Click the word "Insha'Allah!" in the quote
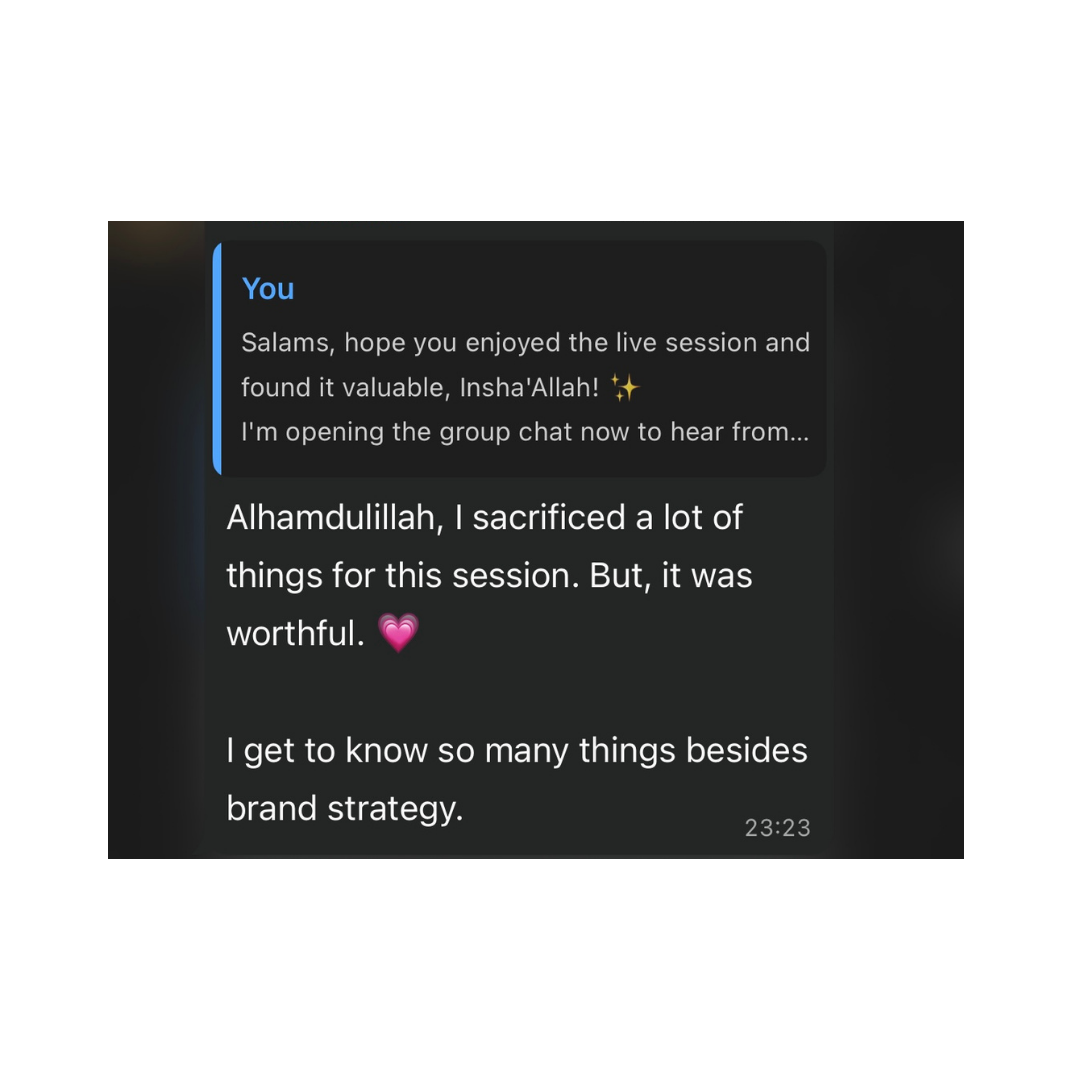Screen dimensions: 1080x1080 529,387
